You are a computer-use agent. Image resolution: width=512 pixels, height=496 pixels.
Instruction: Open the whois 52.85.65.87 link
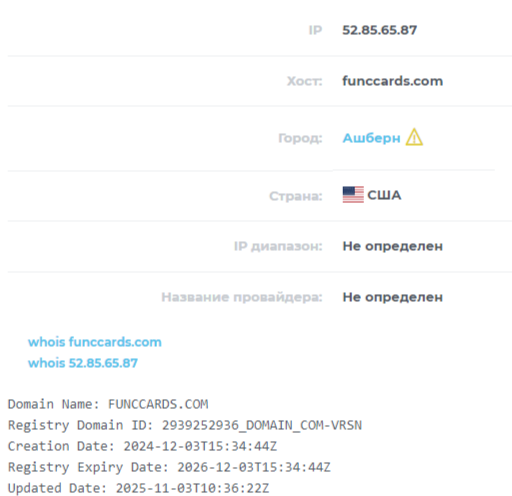pyautogui.click(x=83, y=363)
